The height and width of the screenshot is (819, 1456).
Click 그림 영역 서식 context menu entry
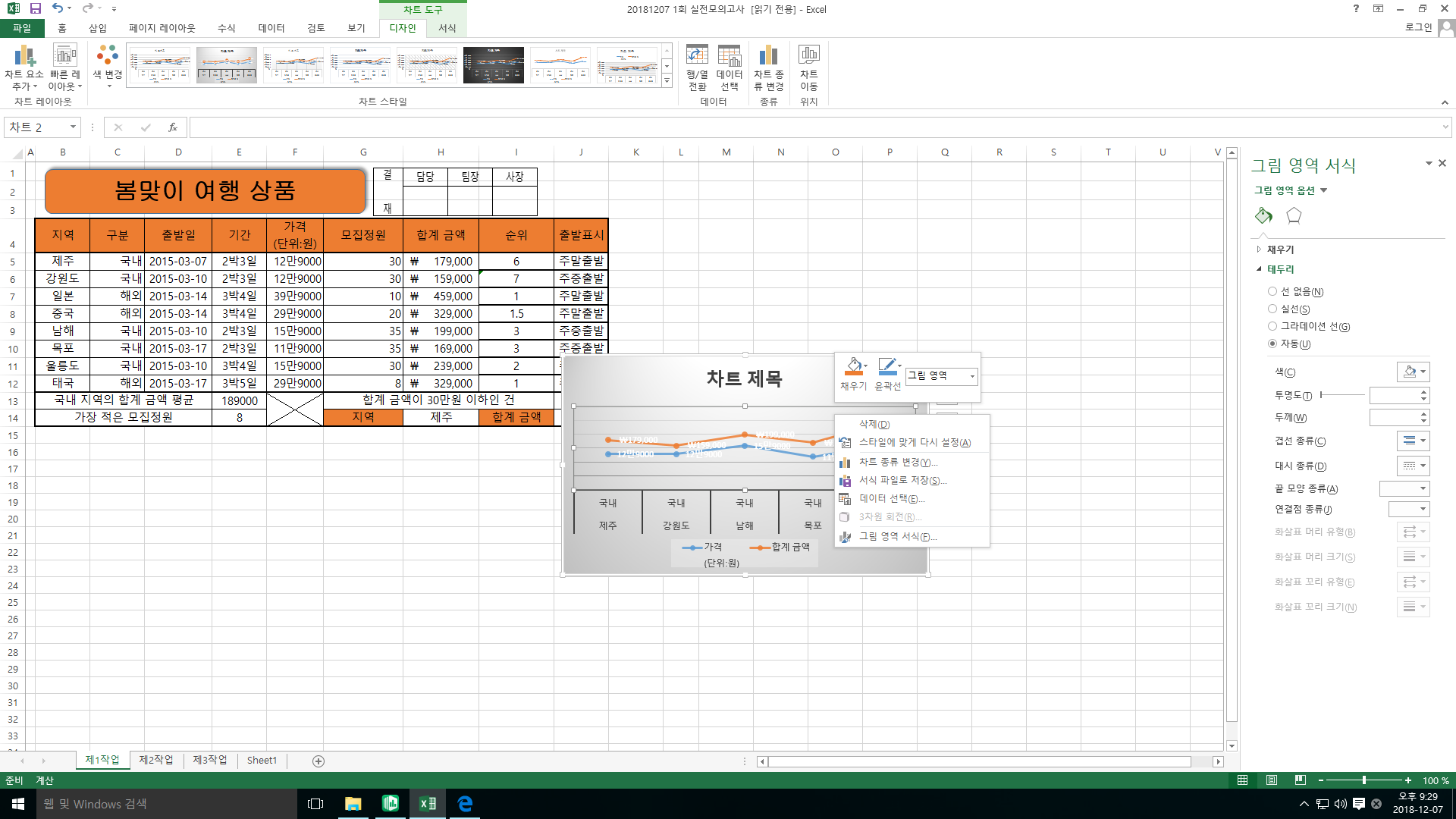click(x=897, y=537)
